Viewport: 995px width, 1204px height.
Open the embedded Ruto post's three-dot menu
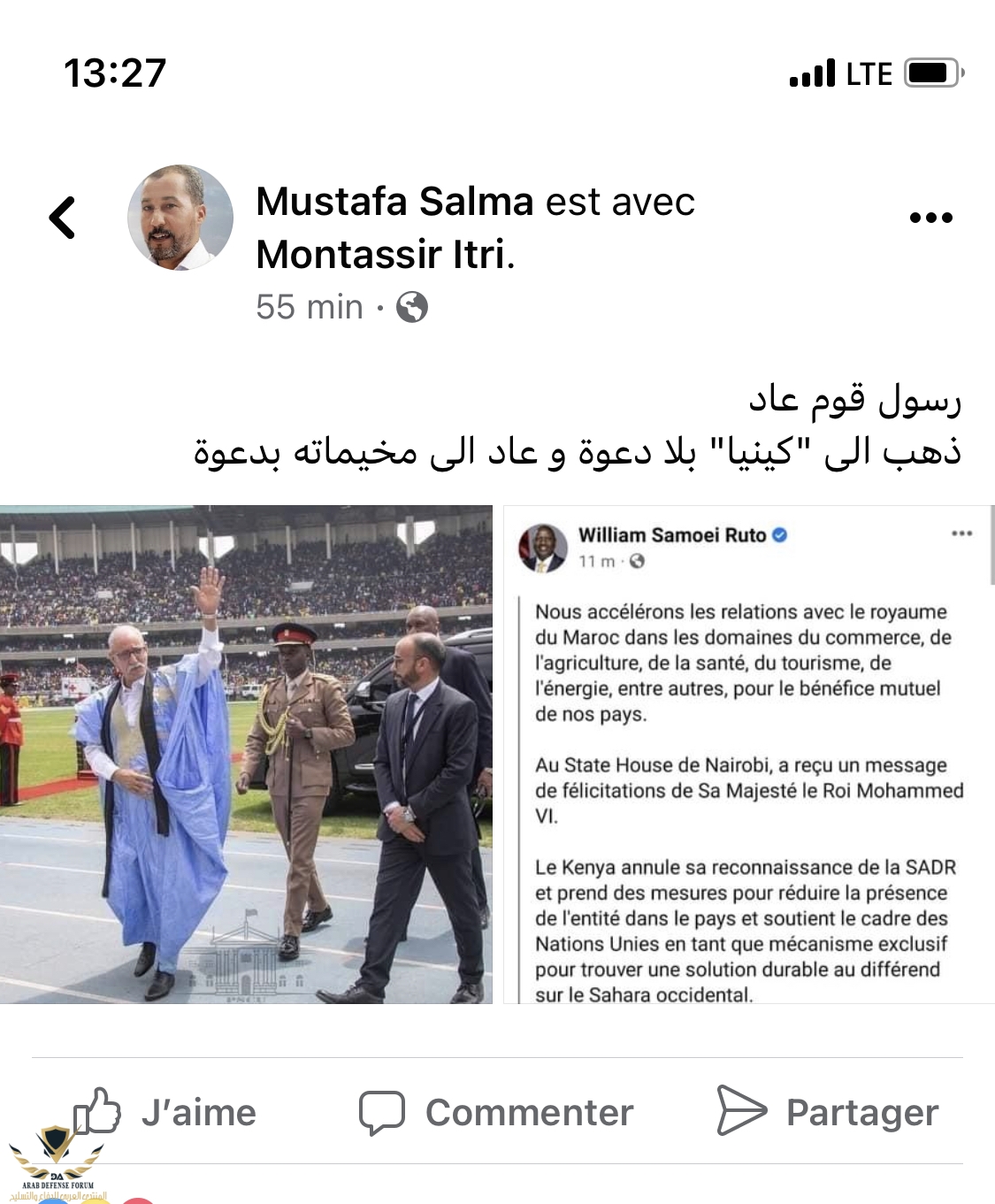(x=961, y=533)
